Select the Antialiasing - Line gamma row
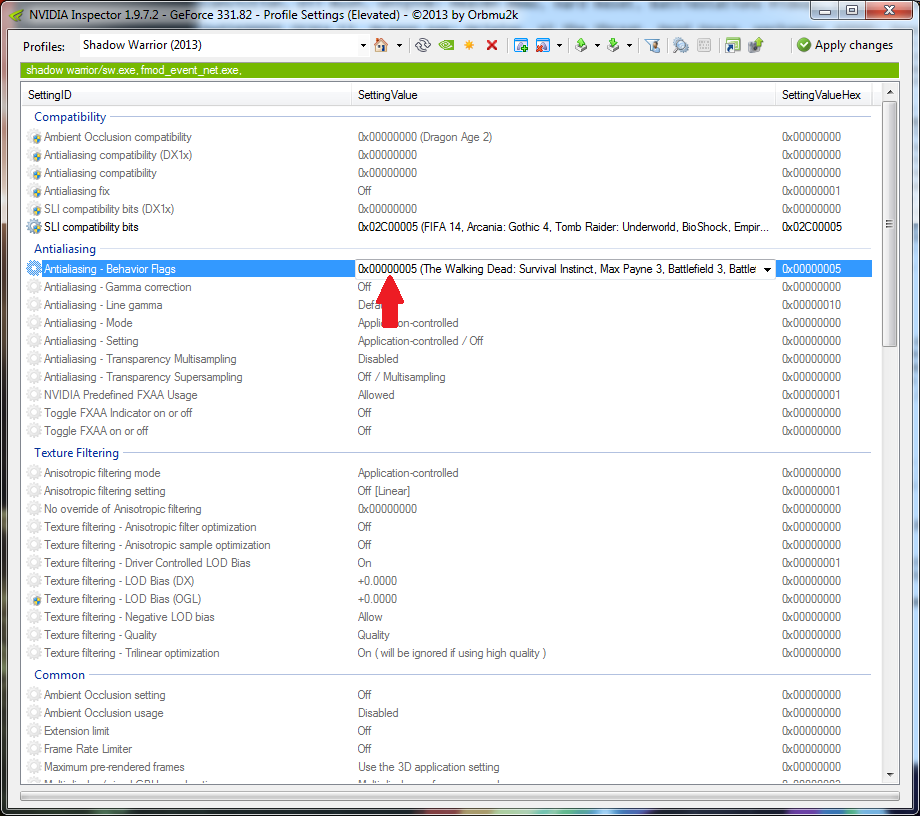 point(448,305)
